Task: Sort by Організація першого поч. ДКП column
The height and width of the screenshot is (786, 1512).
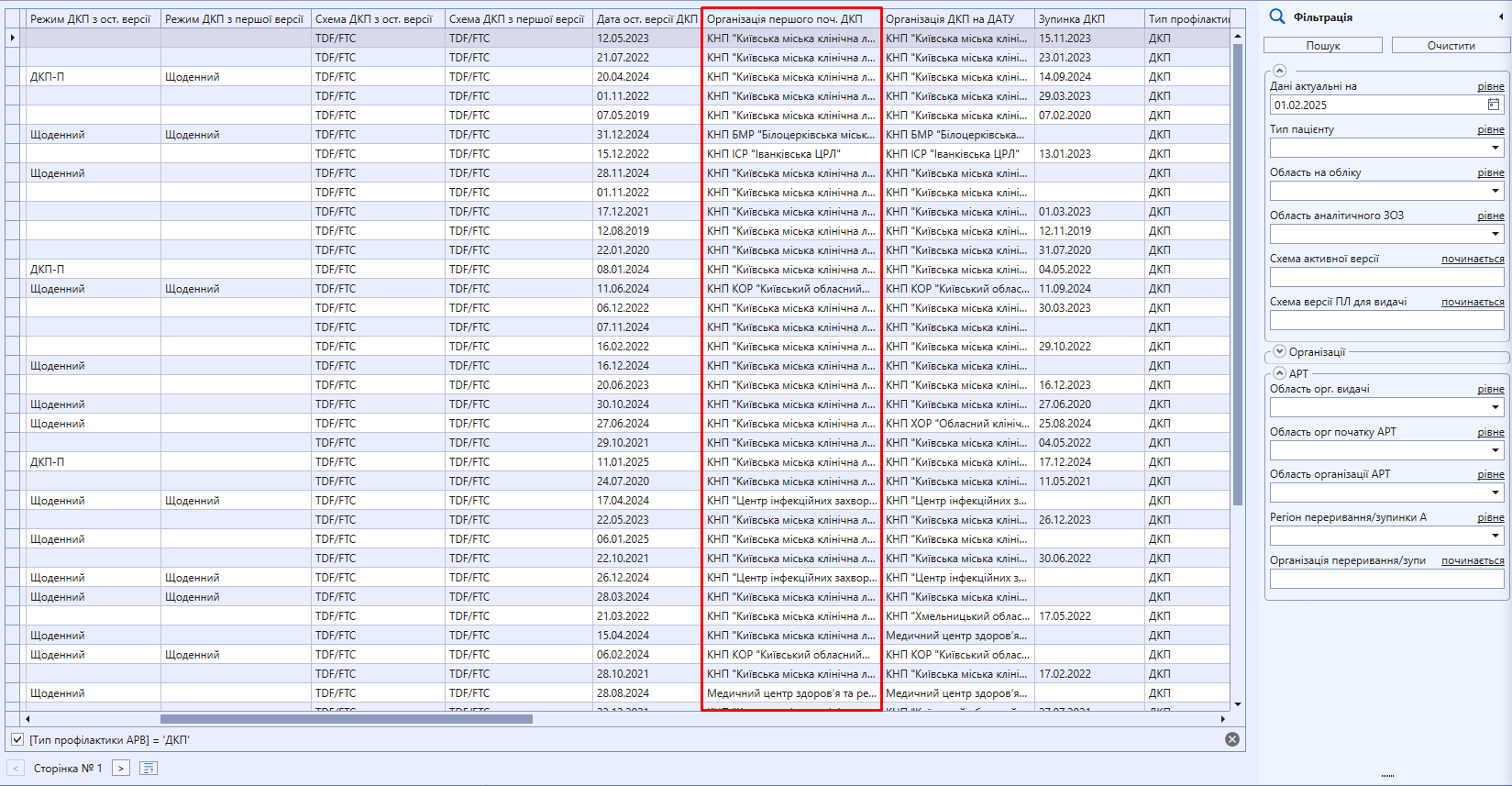Action: (791, 18)
